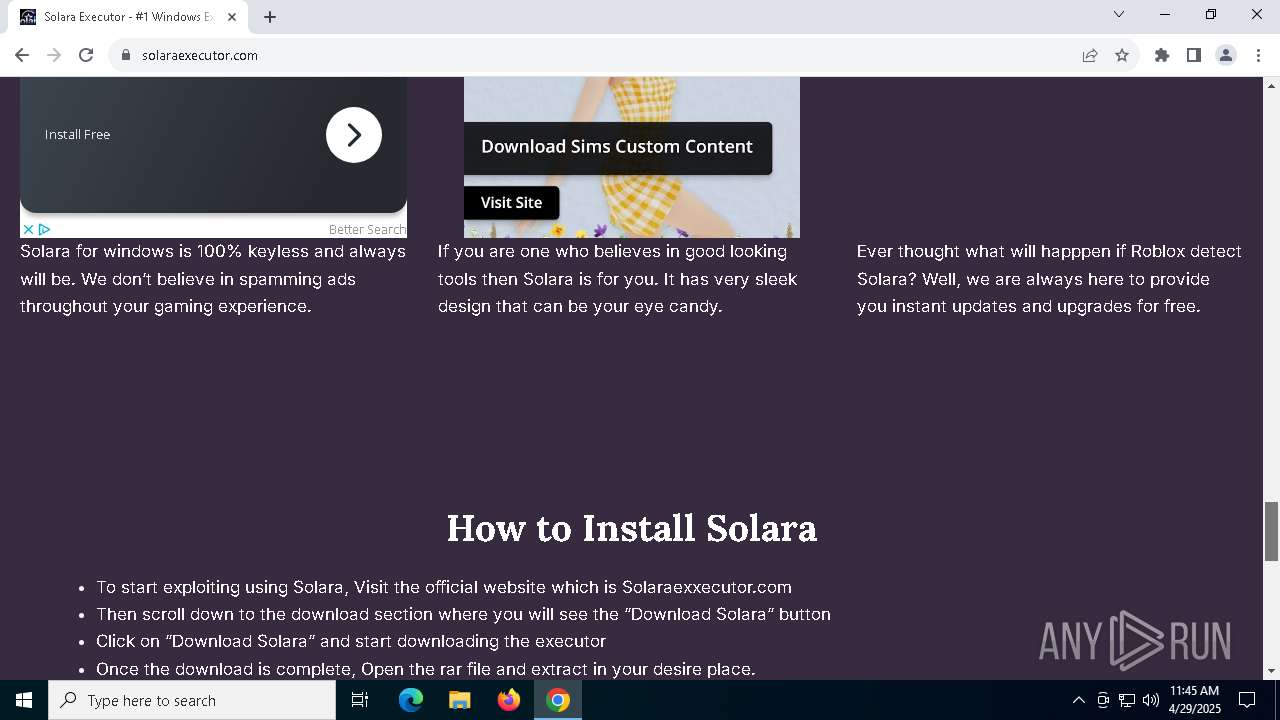The width and height of the screenshot is (1280, 720).
Task: Click the sleek design eye candy paragraph
Action: pyautogui.click(x=617, y=279)
